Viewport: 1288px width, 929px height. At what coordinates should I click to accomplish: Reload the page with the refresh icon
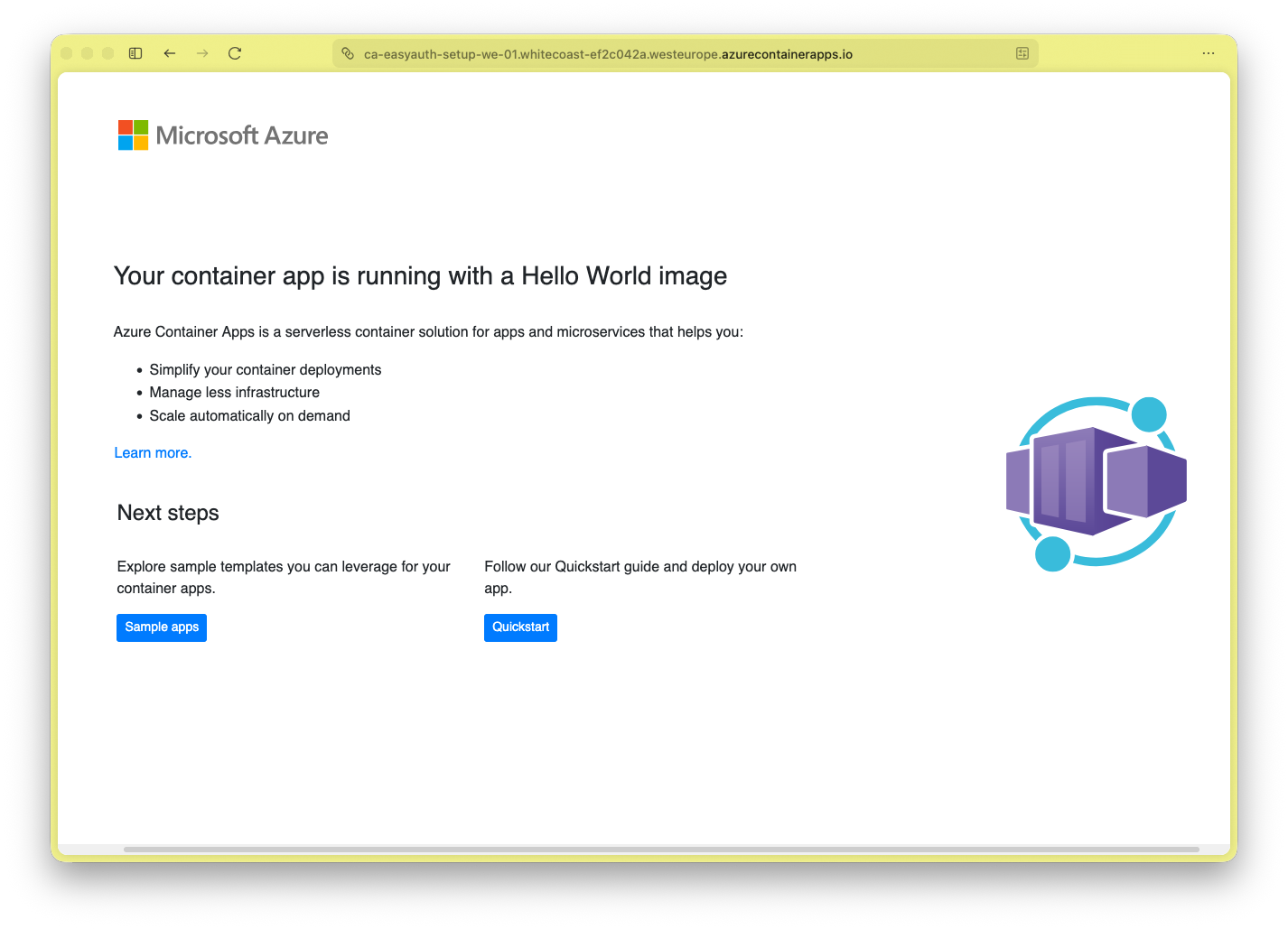(235, 53)
